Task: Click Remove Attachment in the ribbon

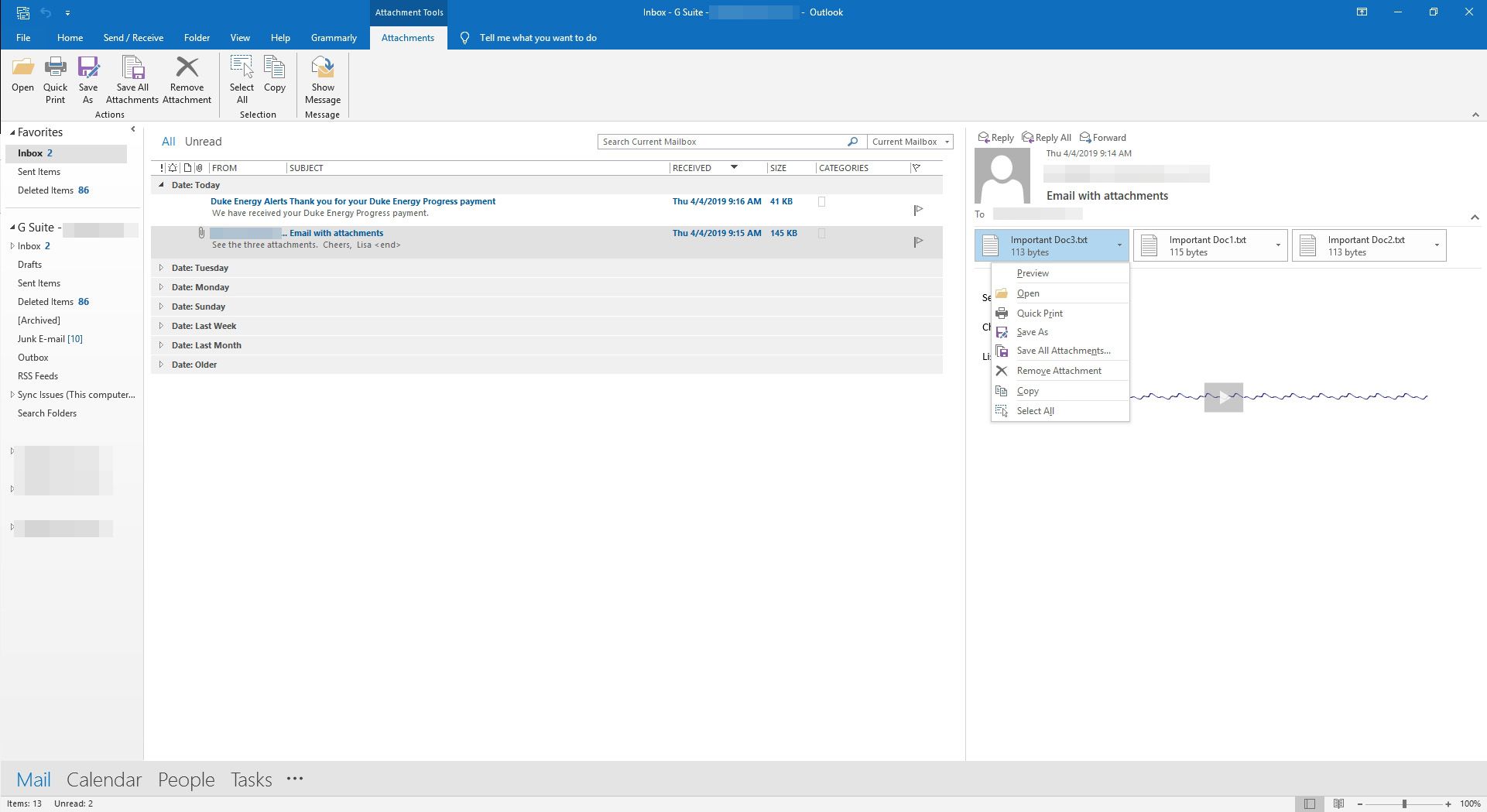Action: click(187, 80)
